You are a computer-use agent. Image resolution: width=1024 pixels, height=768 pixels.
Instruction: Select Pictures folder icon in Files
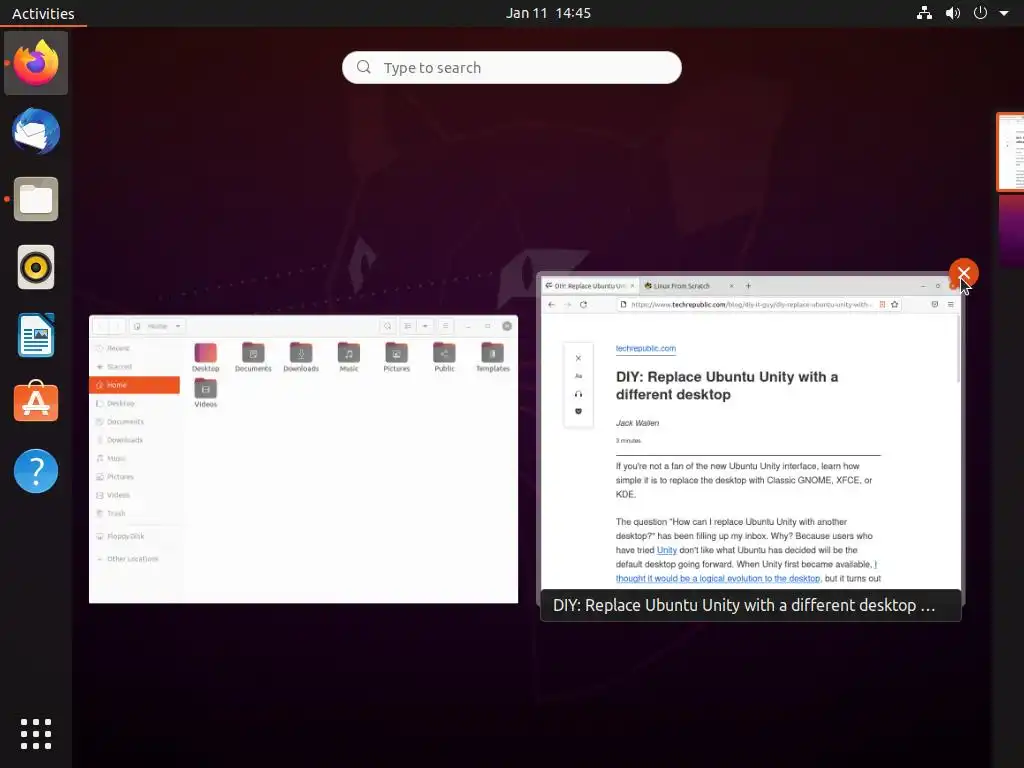[x=396, y=357]
